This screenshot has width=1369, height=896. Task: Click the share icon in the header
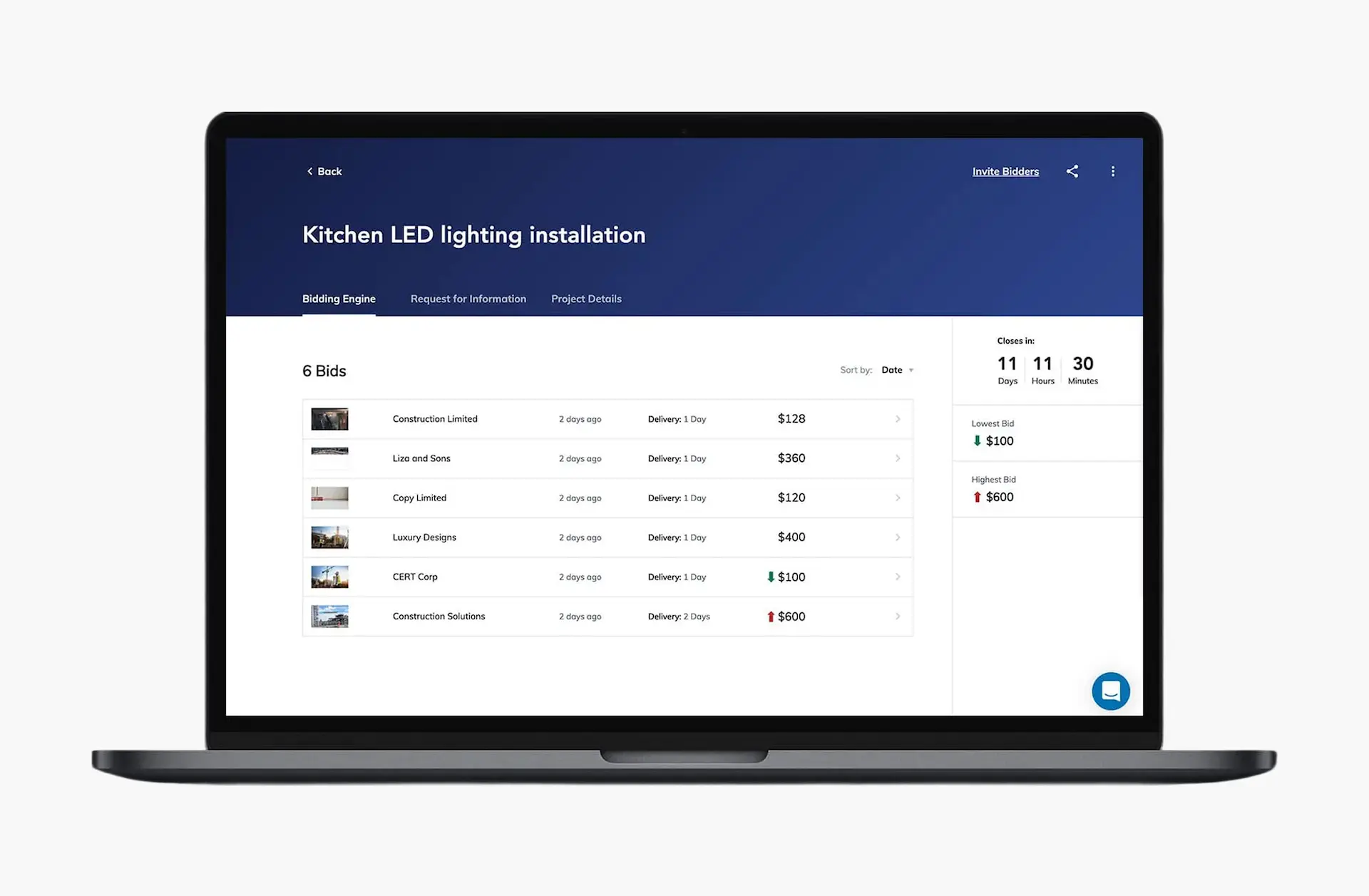click(x=1072, y=171)
